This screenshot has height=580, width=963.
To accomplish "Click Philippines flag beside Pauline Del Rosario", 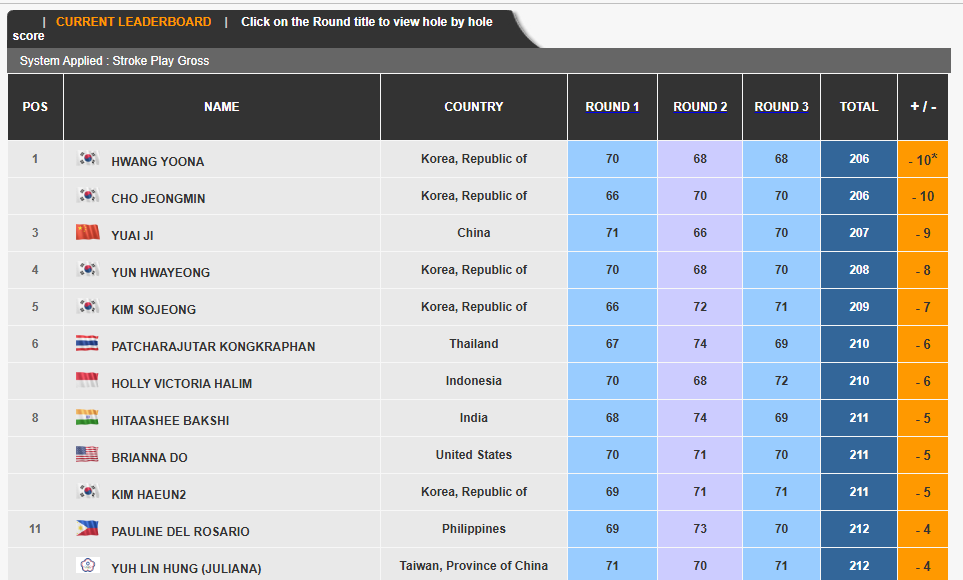I will (88, 528).
